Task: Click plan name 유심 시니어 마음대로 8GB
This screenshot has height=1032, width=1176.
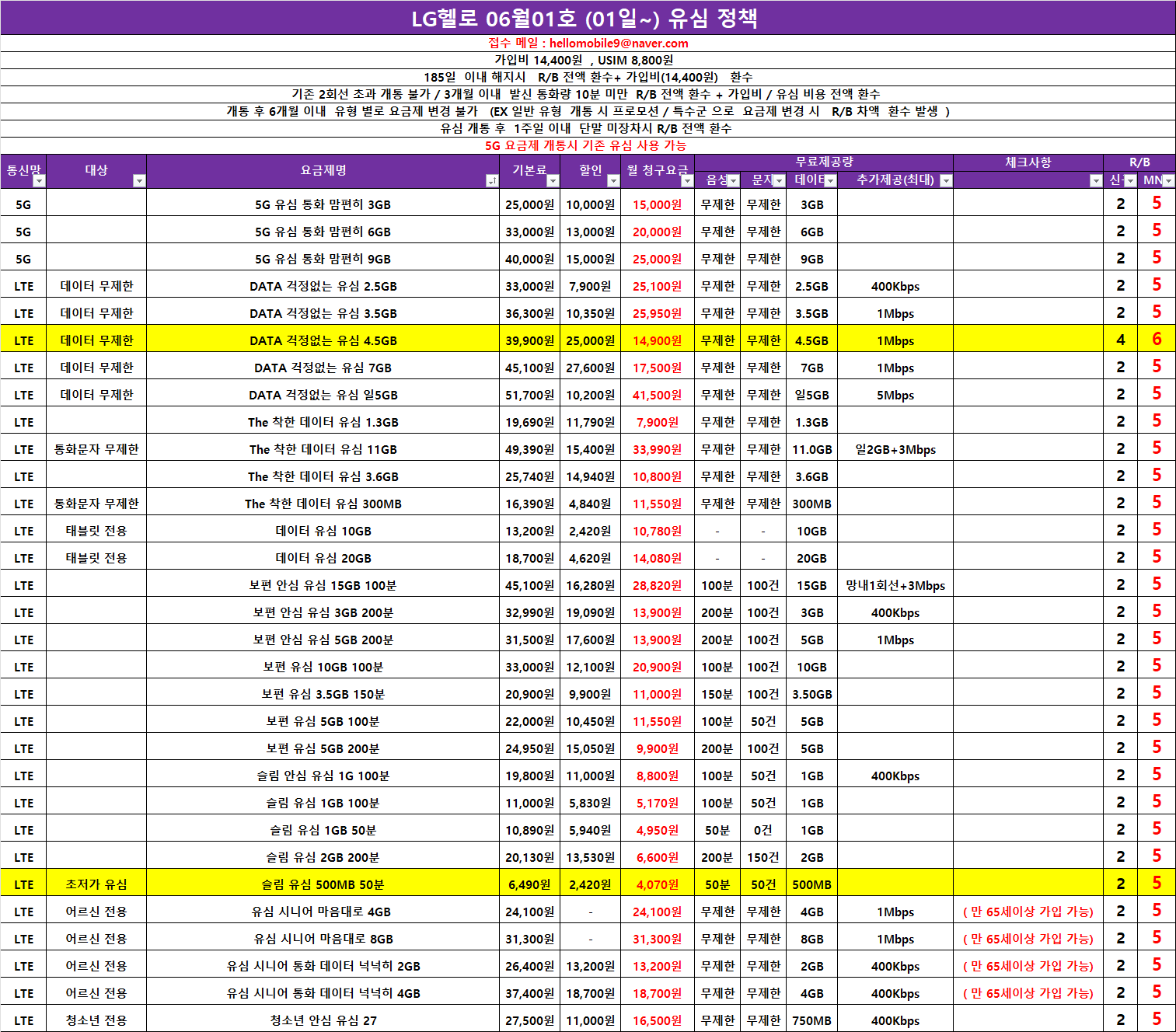Action: [x=323, y=940]
